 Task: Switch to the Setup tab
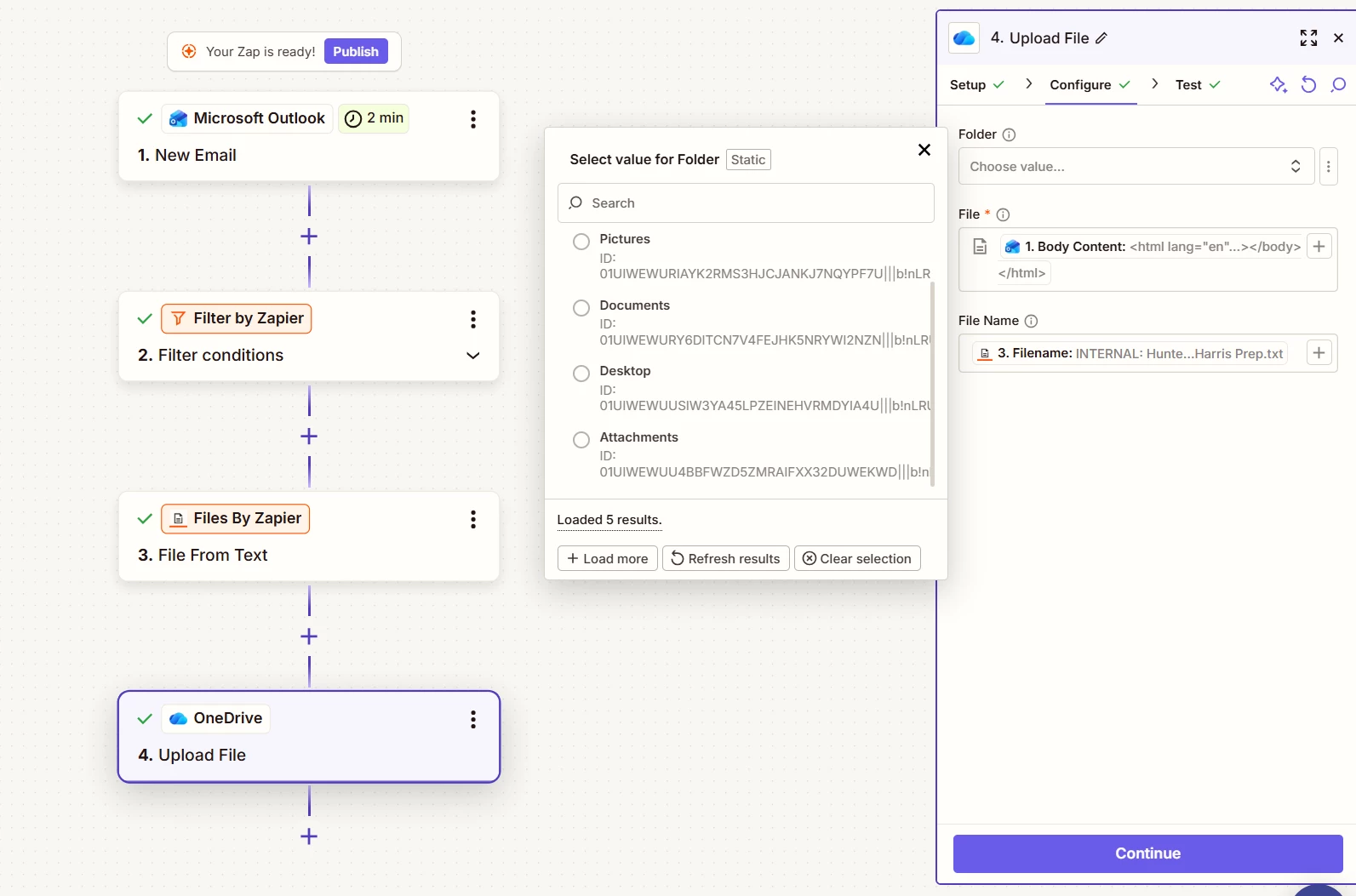coord(977,84)
